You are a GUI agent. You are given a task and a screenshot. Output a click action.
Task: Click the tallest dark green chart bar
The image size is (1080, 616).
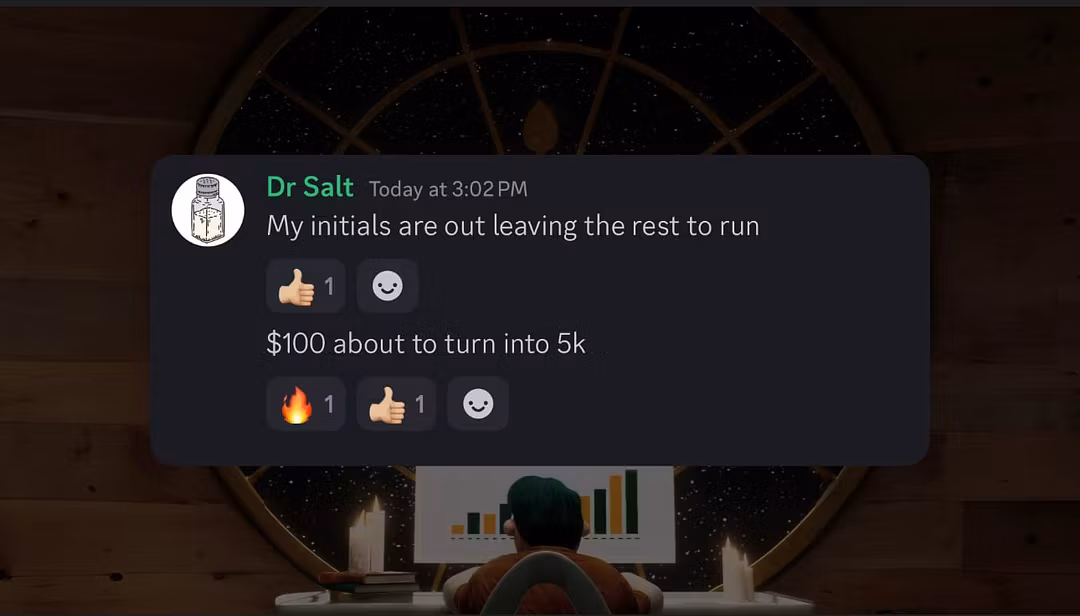[631, 502]
